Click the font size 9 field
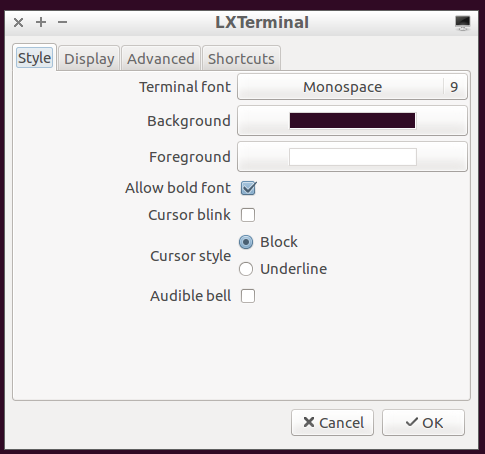The width and height of the screenshot is (485, 454). coord(454,87)
